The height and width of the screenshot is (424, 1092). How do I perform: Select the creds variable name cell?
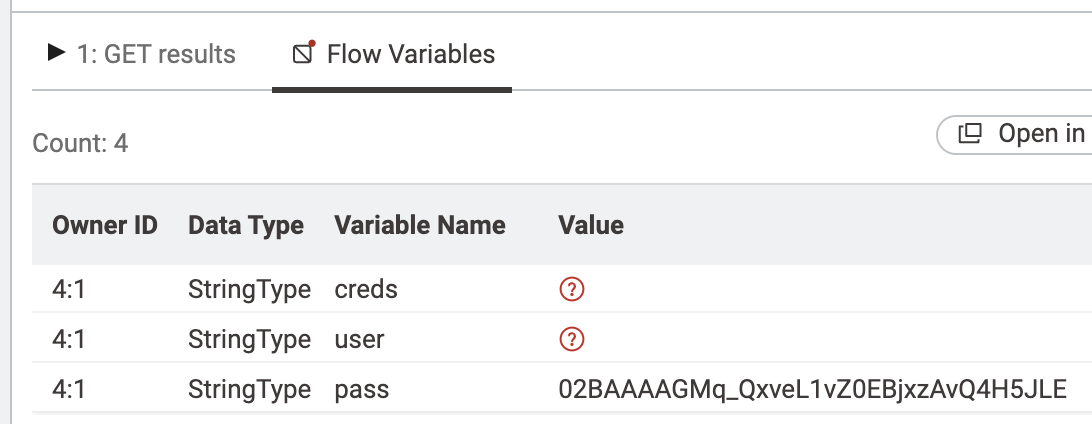click(366, 290)
